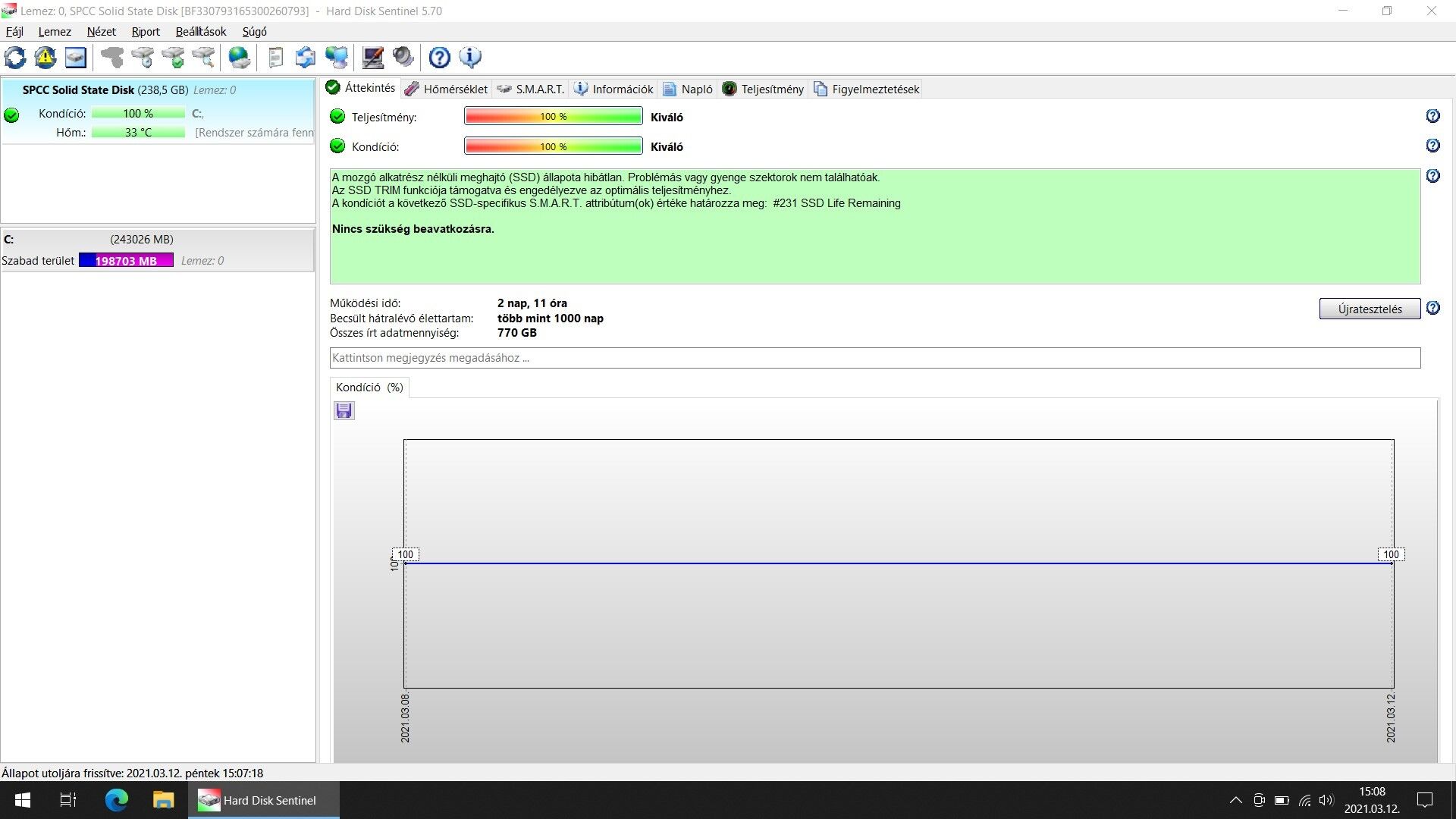Show hidden system tray icons chevron
Screen dimensions: 1456x819
(x=1235, y=800)
